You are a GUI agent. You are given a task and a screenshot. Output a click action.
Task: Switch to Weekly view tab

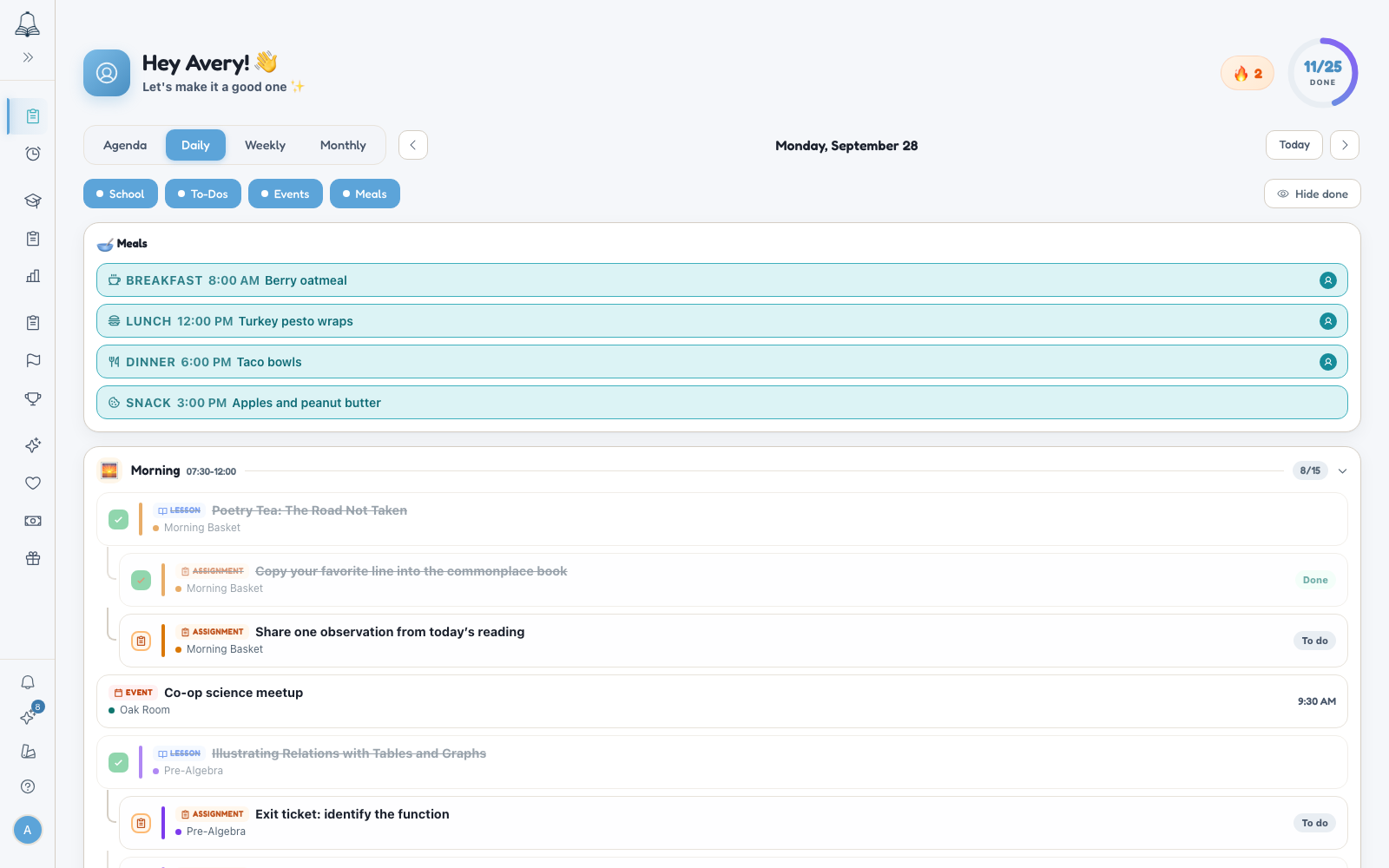tap(265, 145)
